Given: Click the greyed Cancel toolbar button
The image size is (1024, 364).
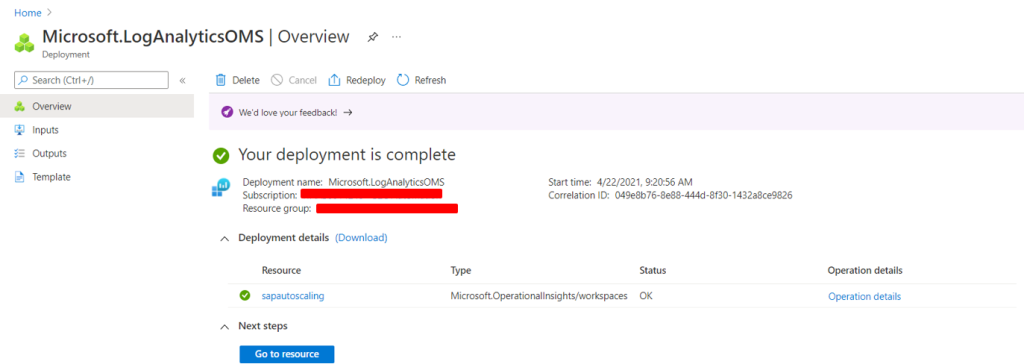Looking at the screenshot, I should coord(294,80).
